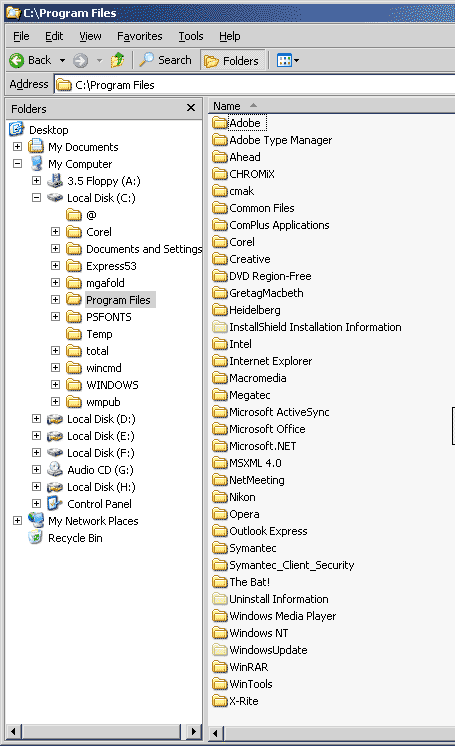The image size is (455, 746).
Task: Select 'Adobe Type Manager' folder name
Action: coord(280,140)
